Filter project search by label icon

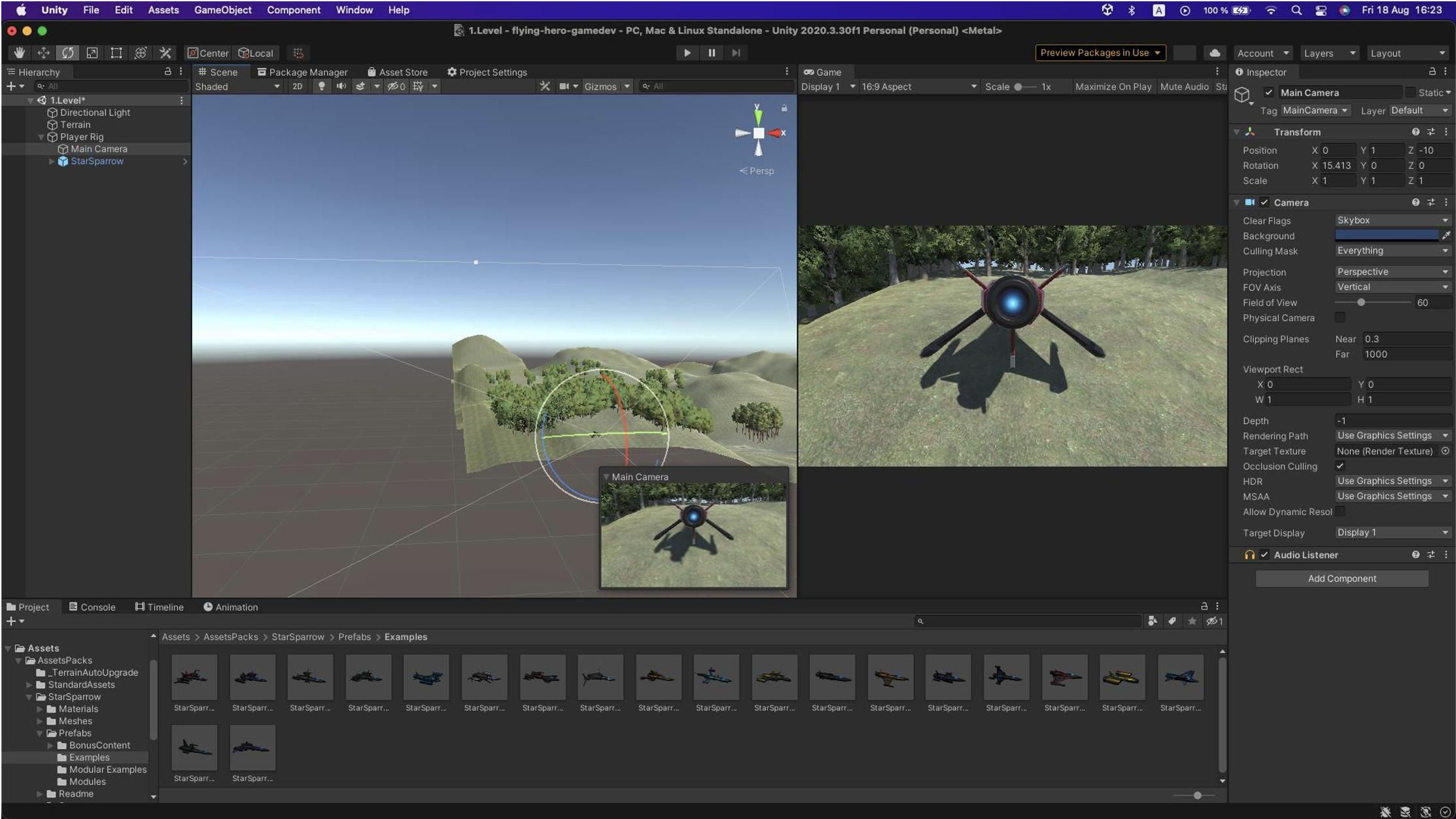[x=1172, y=621]
